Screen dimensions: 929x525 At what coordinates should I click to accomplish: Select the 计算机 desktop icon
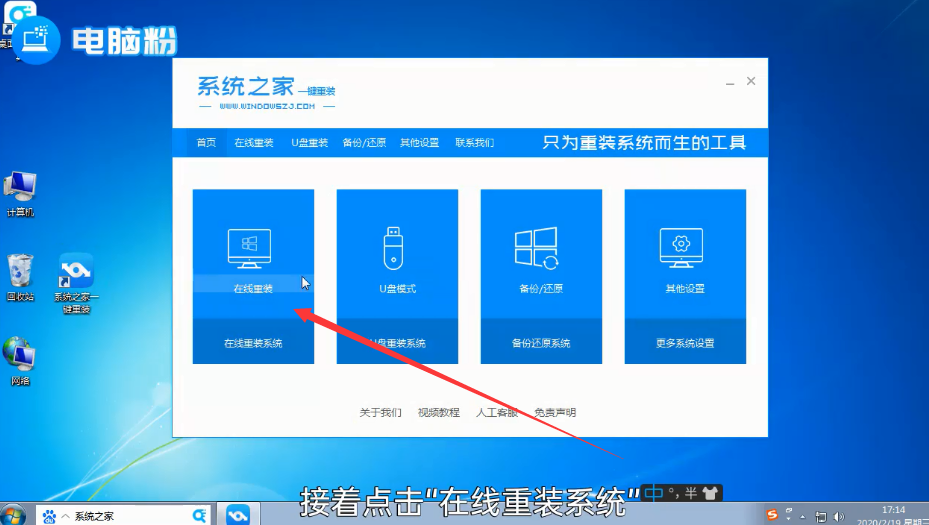click(20, 194)
